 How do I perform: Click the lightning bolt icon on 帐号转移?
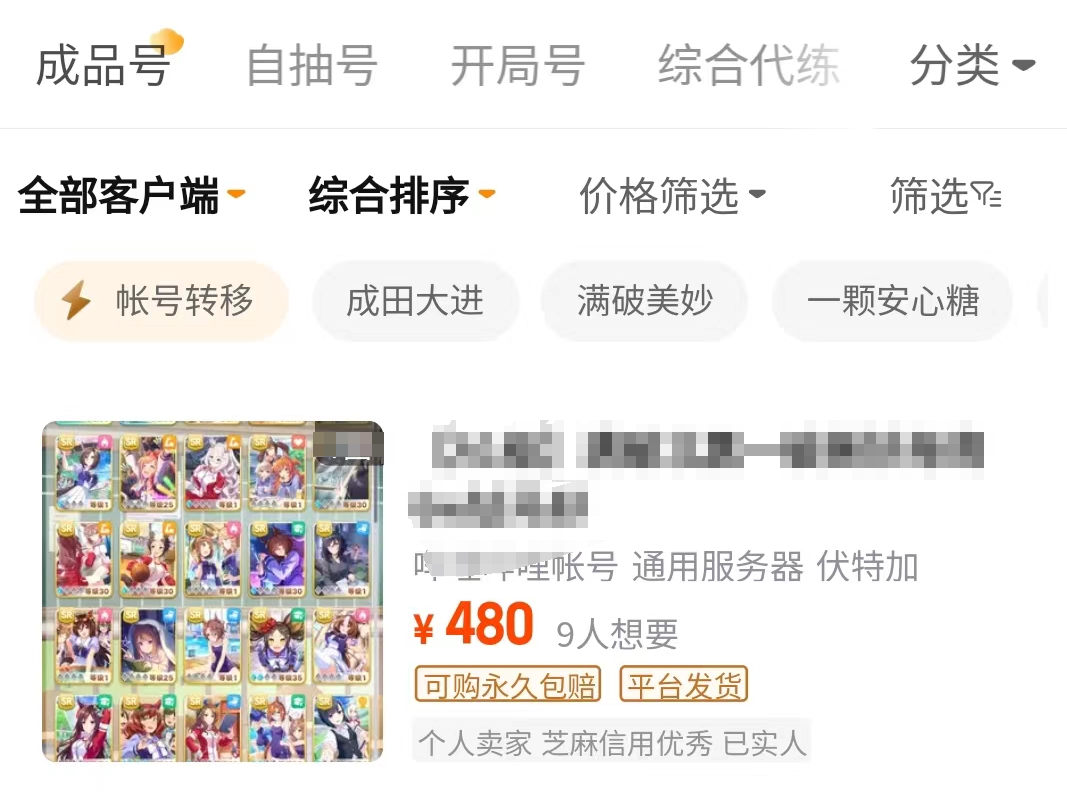(76, 300)
